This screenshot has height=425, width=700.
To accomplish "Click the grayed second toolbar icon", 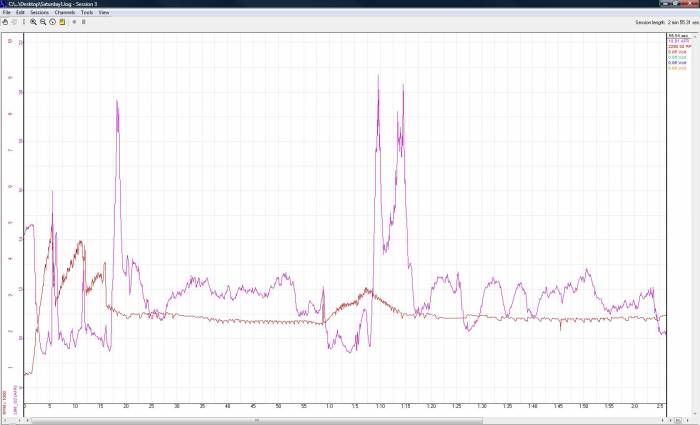I will pos(14,21).
